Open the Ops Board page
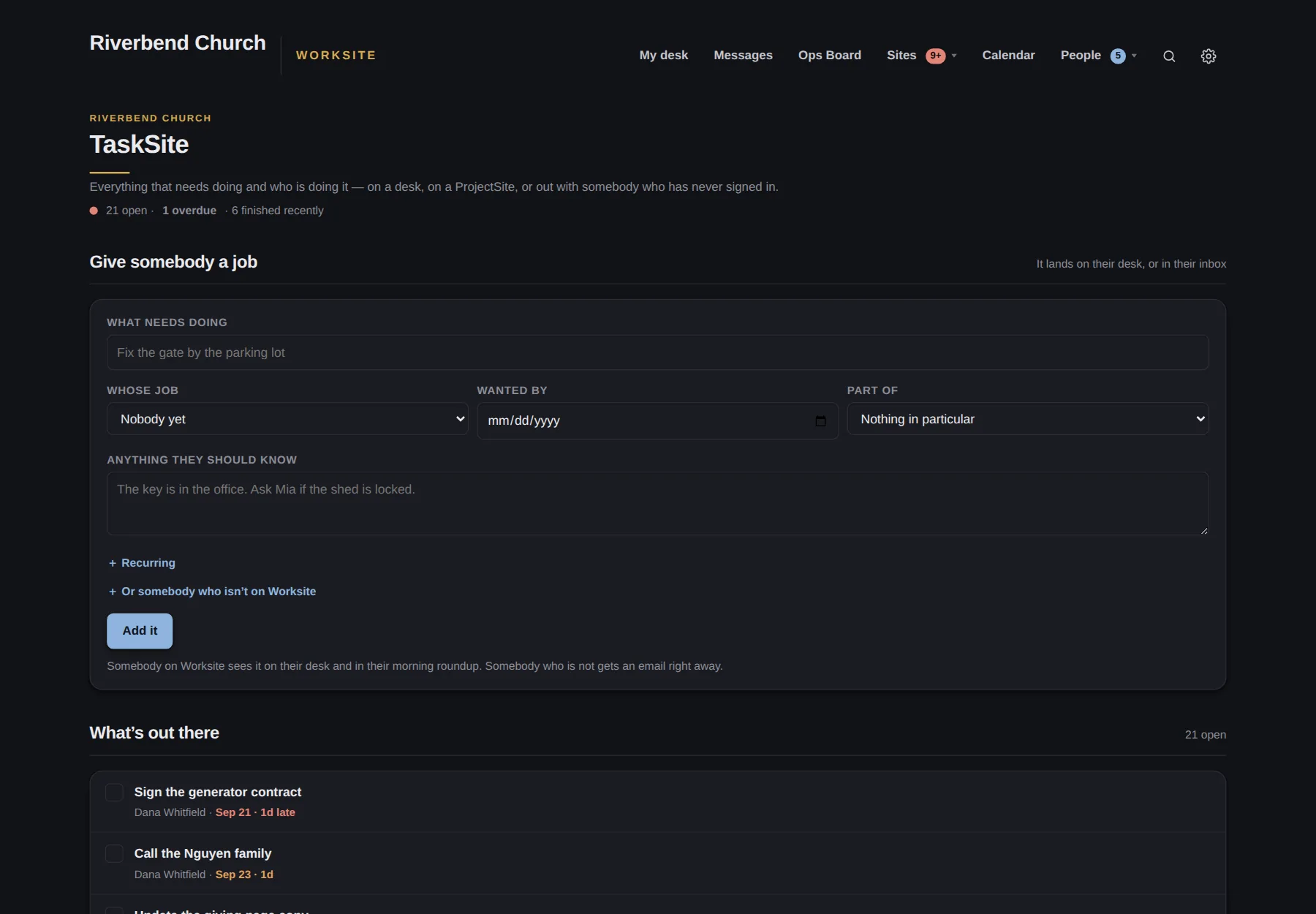Image resolution: width=1316 pixels, height=914 pixels. [830, 56]
